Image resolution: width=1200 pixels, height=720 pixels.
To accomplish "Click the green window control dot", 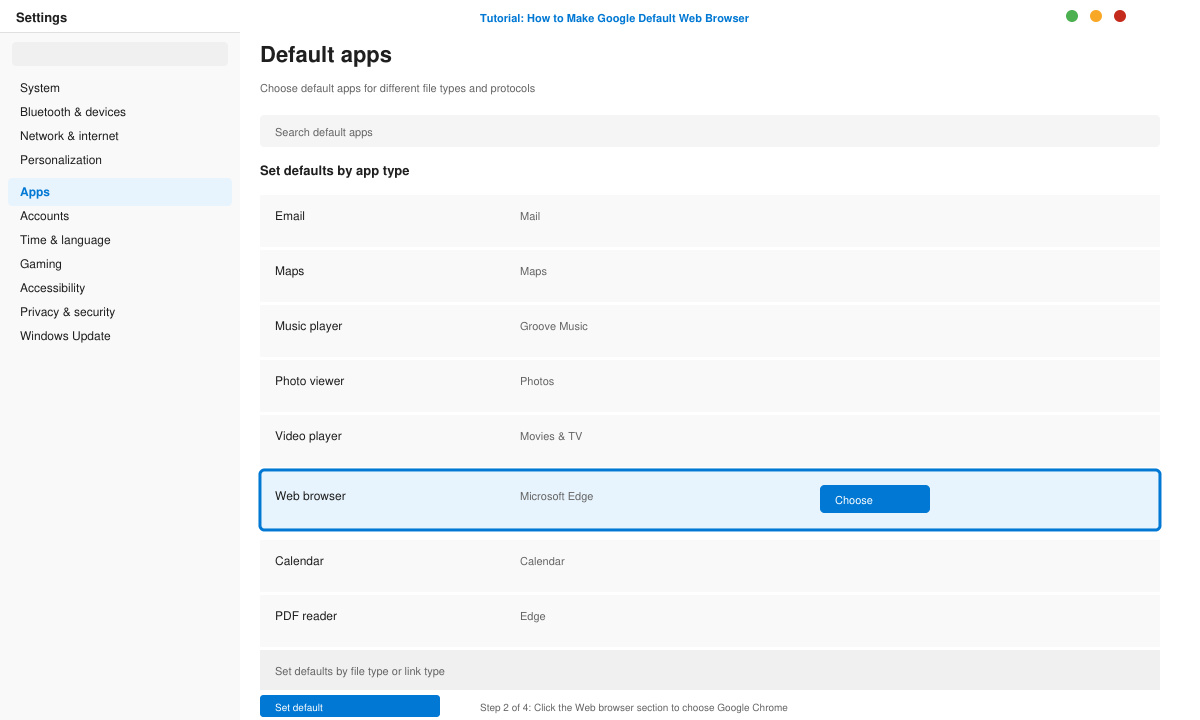I will [x=1072, y=16].
